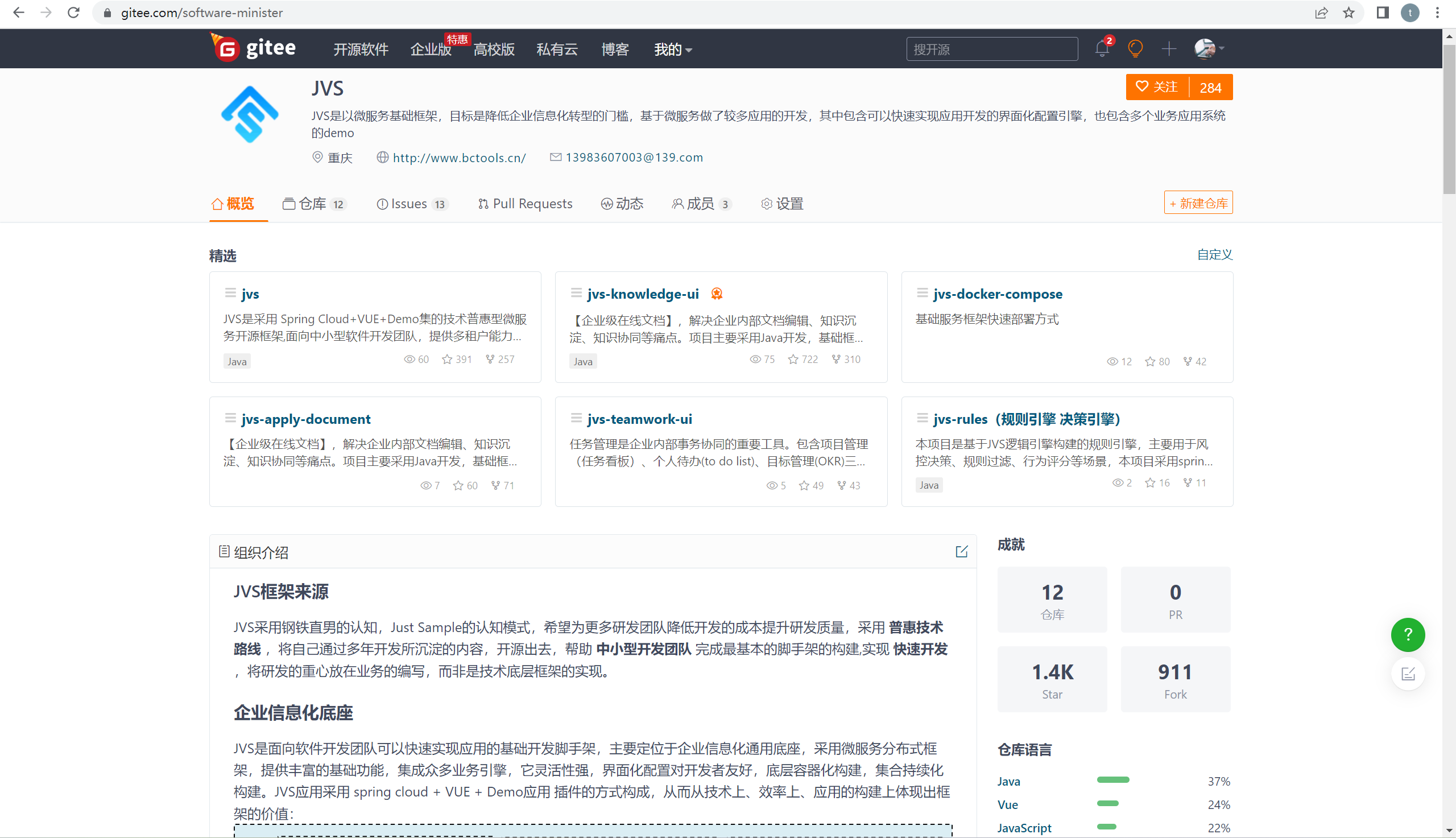Screen dimensions: 1456x838
Task: Switch to the 仓库 tab
Action: [315, 204]
